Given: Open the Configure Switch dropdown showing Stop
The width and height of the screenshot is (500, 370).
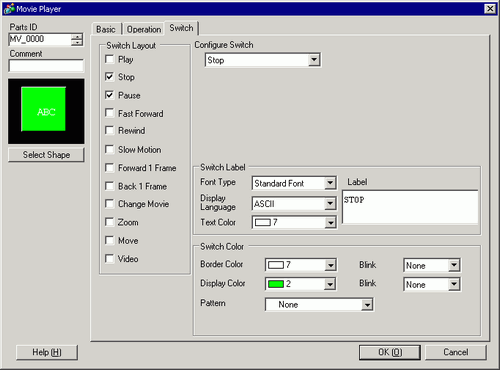Looking at the screenshot, I should click(263, 60).
